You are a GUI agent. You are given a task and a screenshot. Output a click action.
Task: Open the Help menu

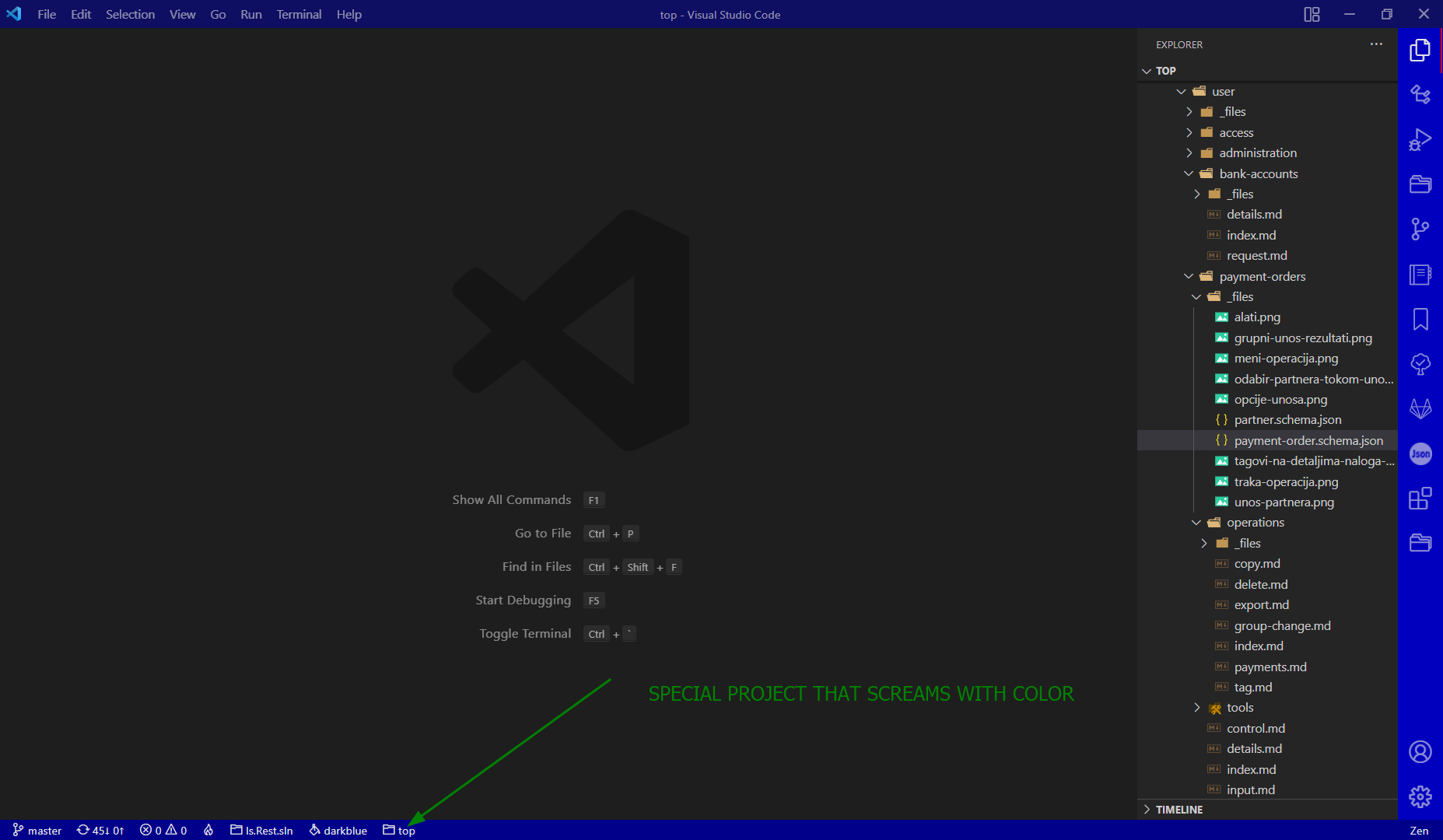(349, 14)
